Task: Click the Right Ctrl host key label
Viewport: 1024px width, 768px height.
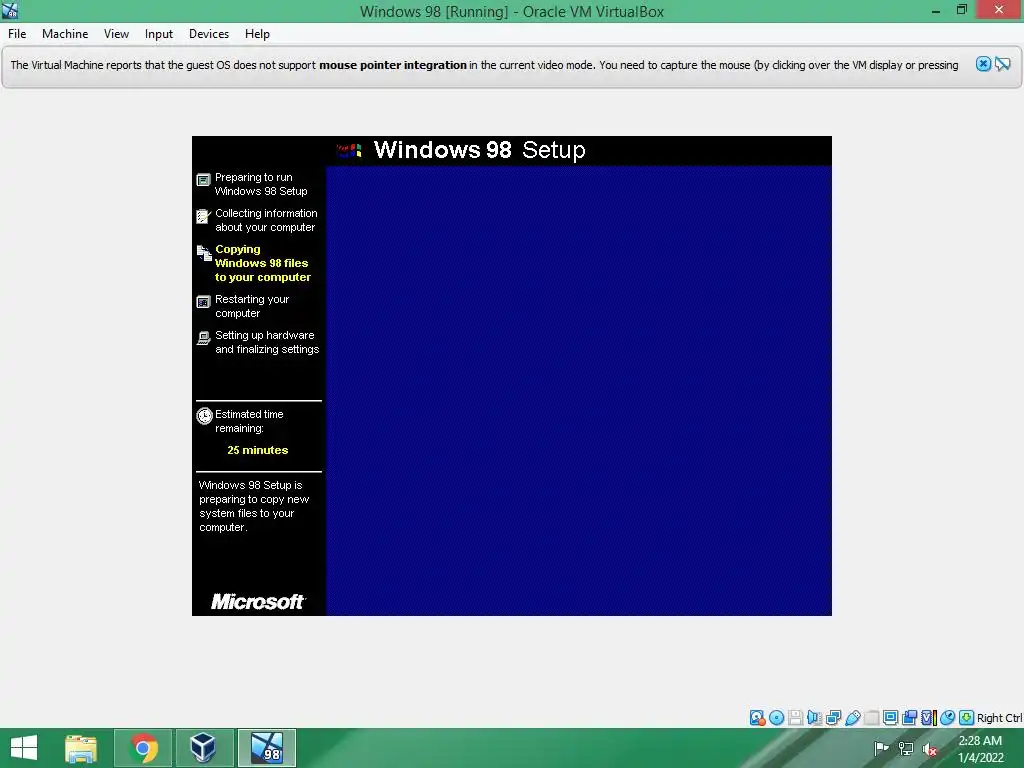Action: (1000, 718)
